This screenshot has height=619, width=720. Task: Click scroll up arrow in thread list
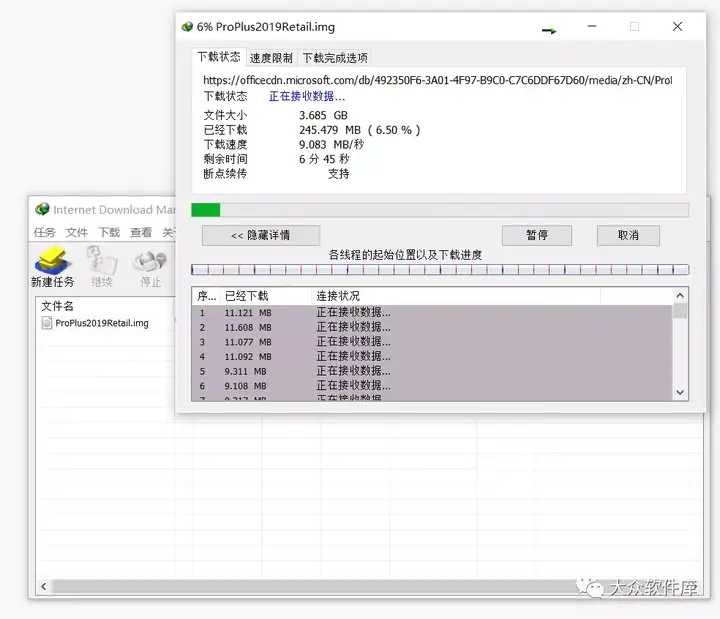coord(680,296)
